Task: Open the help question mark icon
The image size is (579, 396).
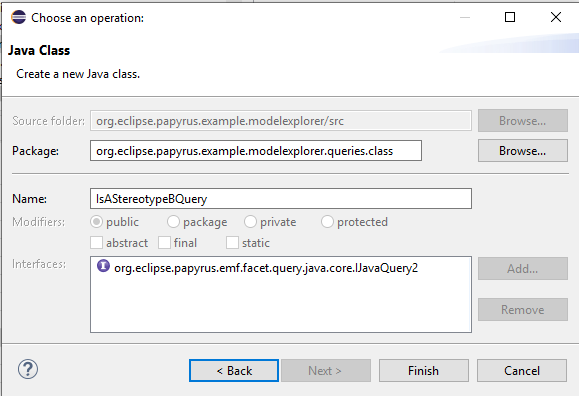Action: pyautogui.click(x=28, y=369)
